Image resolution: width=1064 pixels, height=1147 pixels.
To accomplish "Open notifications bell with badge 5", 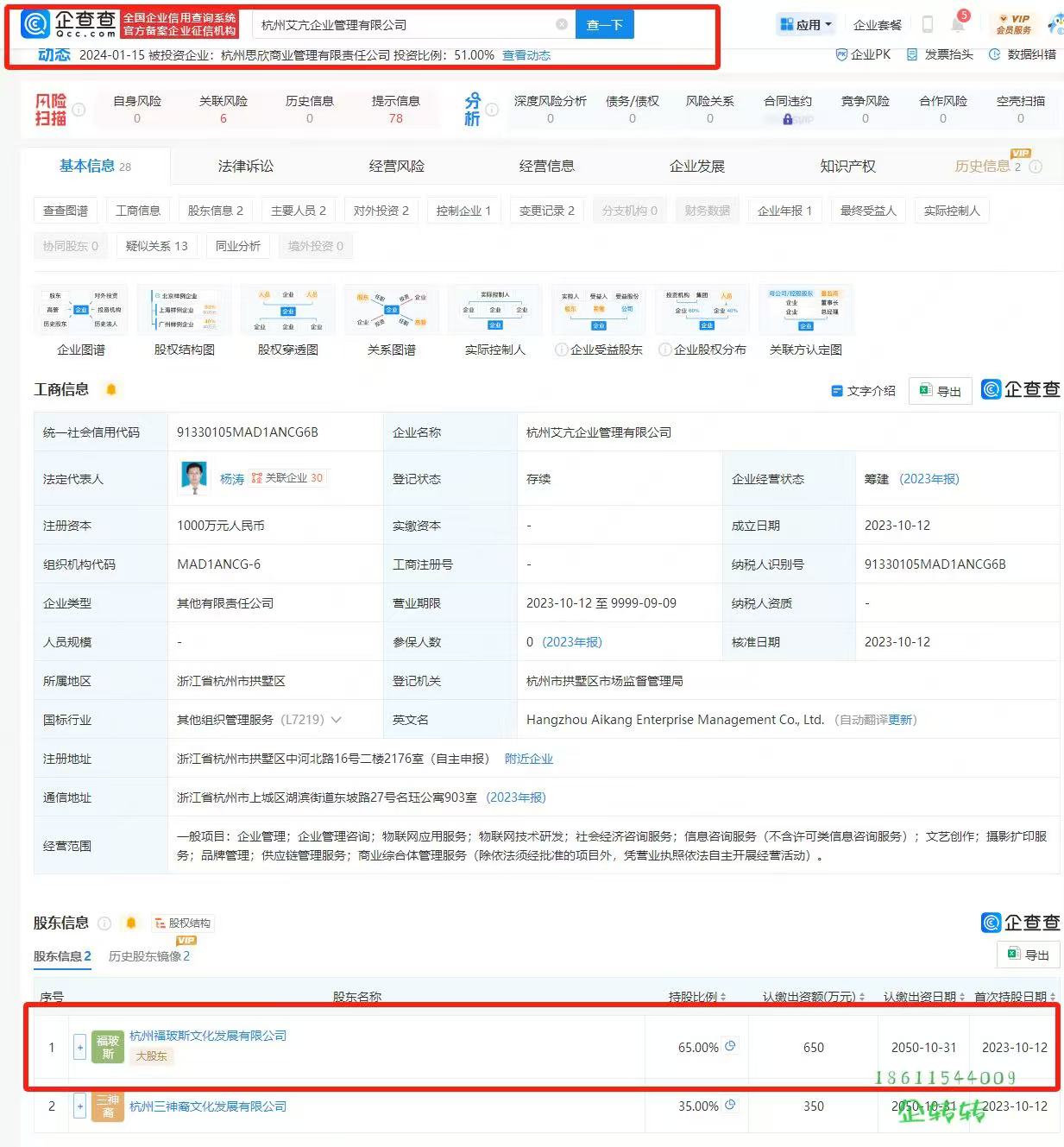I will click(x=958, y=23).
